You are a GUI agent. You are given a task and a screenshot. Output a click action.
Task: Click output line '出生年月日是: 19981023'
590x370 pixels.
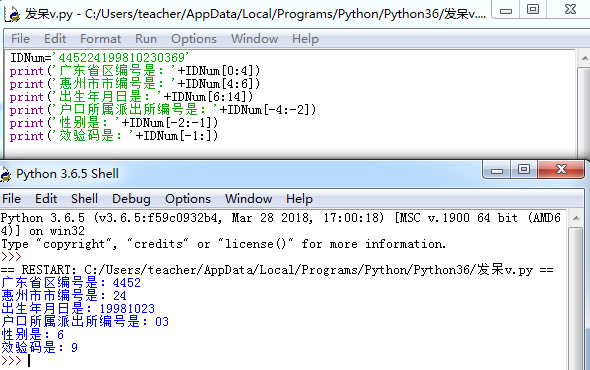point(78,309)
